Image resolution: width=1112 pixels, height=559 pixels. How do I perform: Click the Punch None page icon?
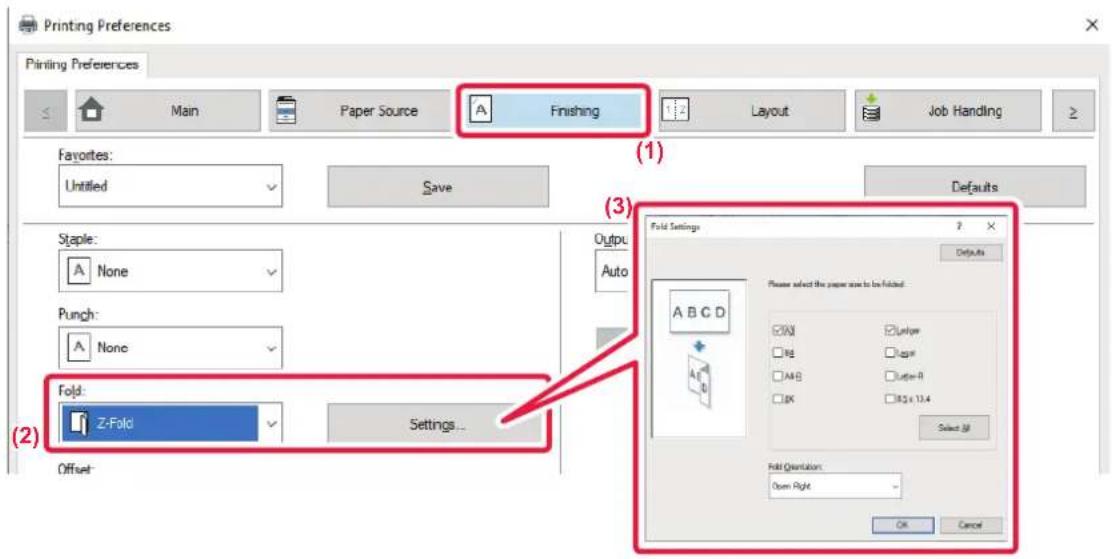78,348
